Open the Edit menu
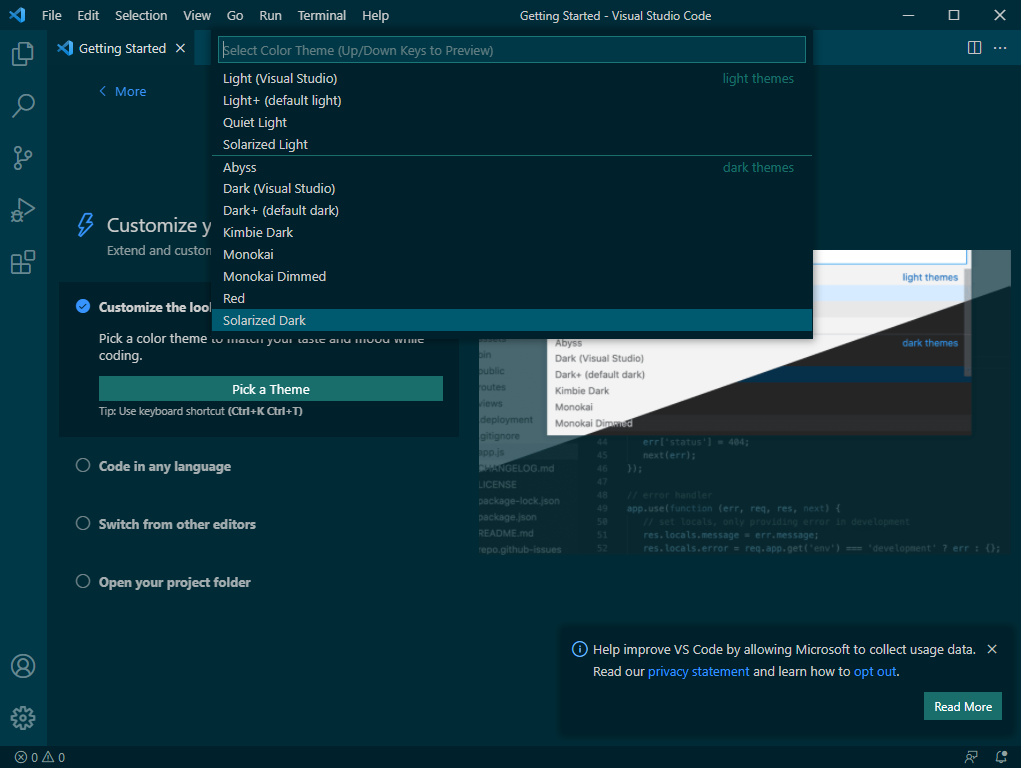 pyautogui.click(x=88, y=15)
